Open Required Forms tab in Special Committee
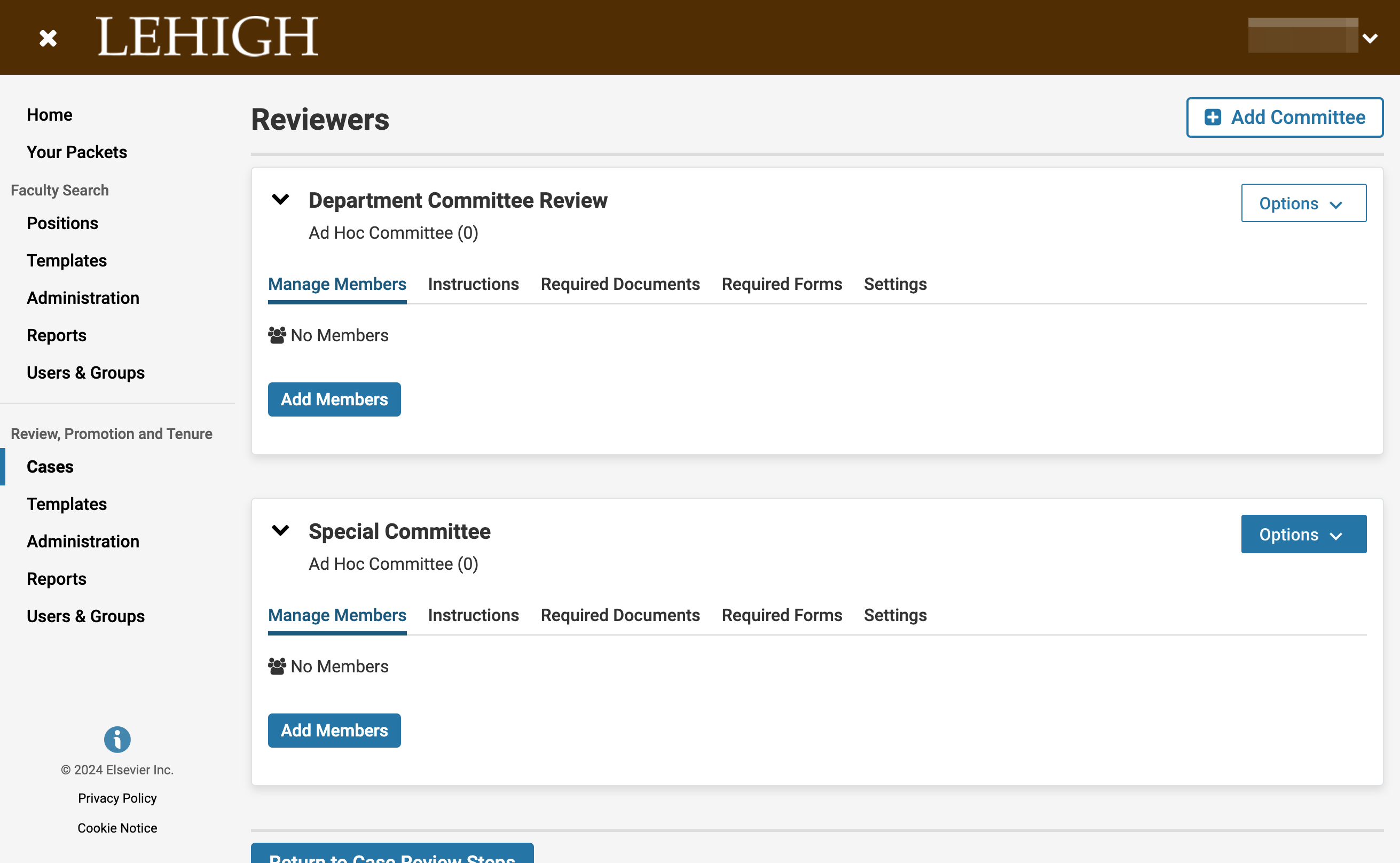1400x863 pixels. point(782,615)
